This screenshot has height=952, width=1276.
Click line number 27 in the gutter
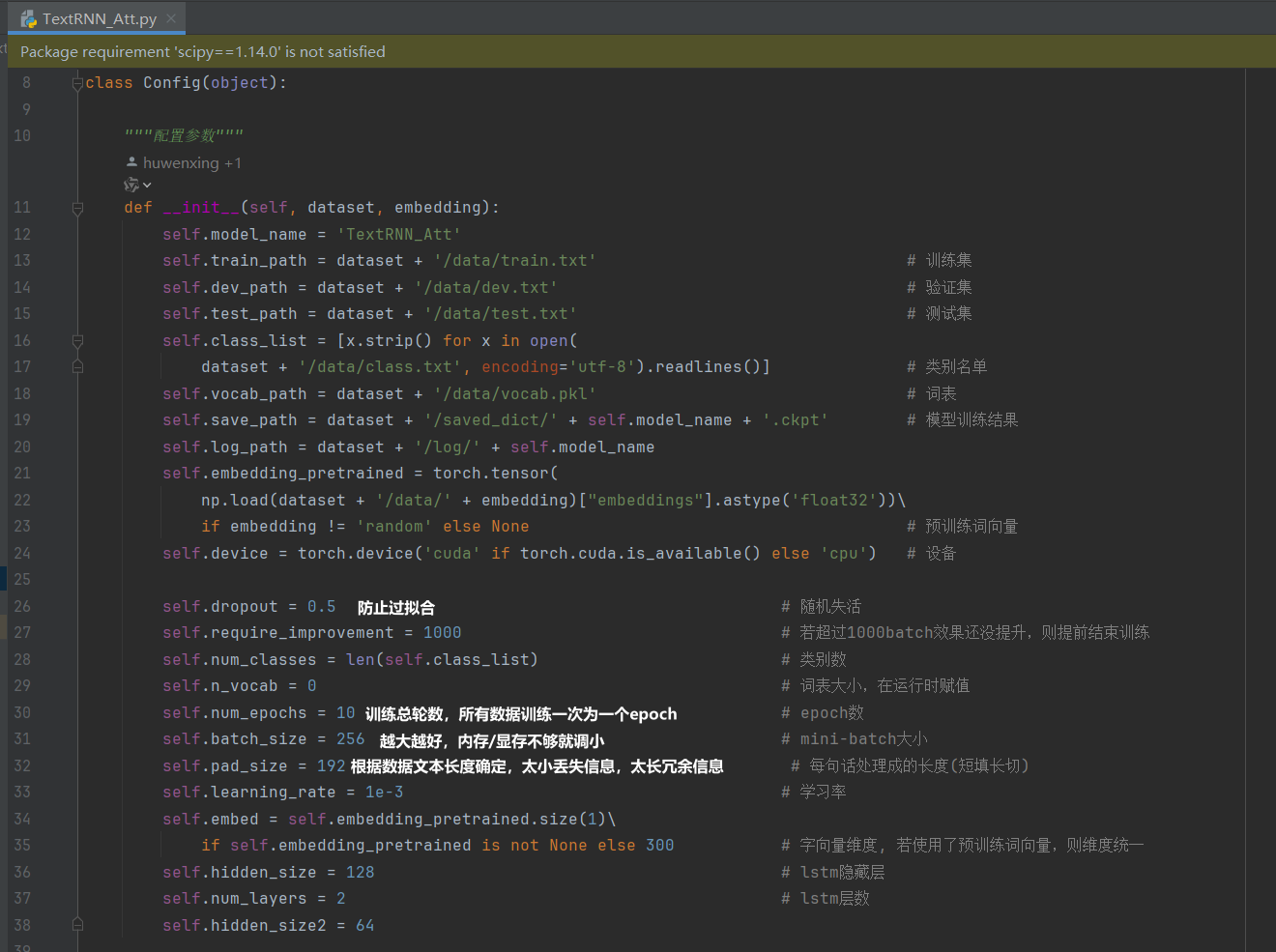pyautogui.click(x=22, y=633)
